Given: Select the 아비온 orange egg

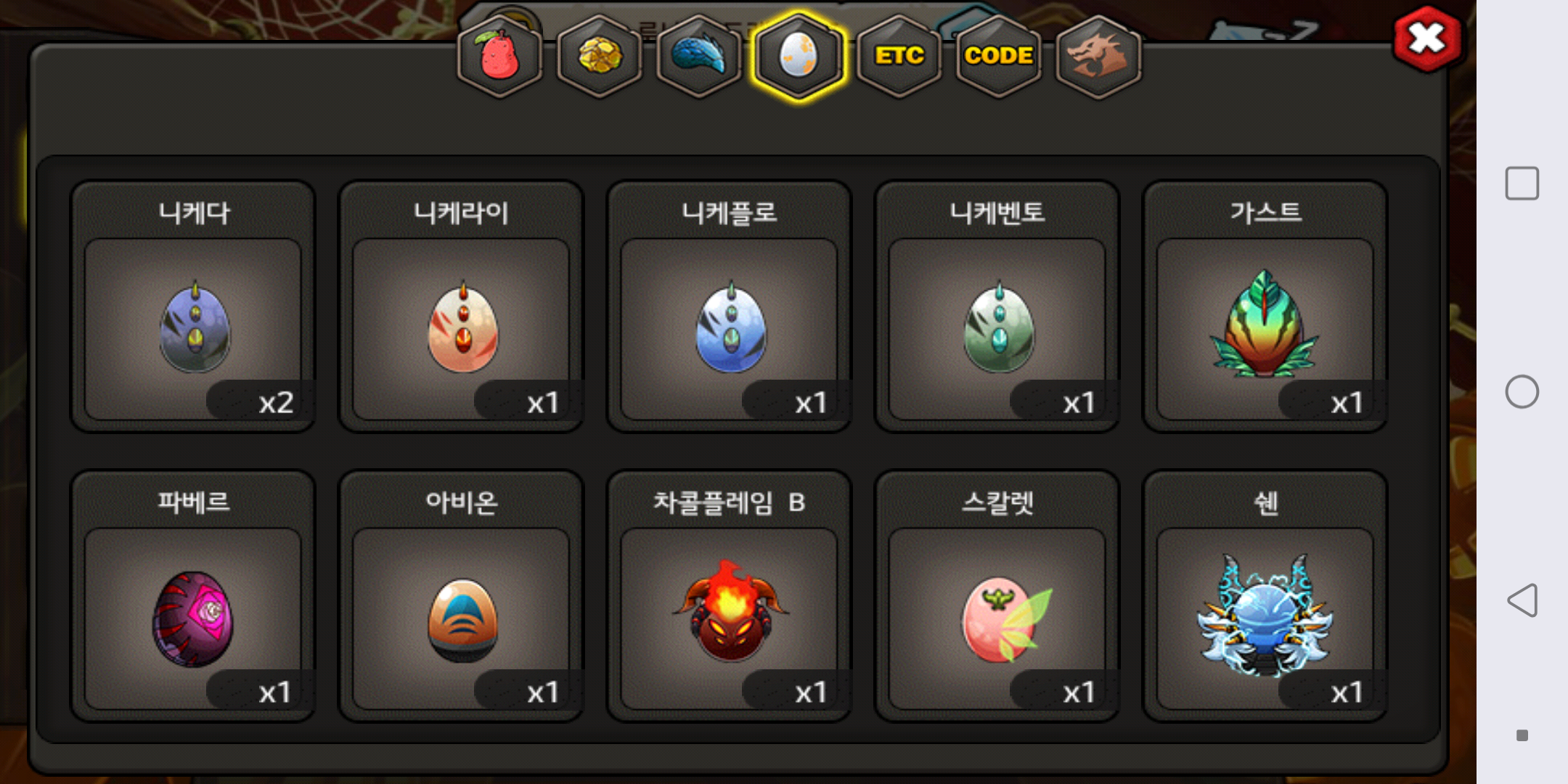Looking at the screenshot, I should [462, 596].
